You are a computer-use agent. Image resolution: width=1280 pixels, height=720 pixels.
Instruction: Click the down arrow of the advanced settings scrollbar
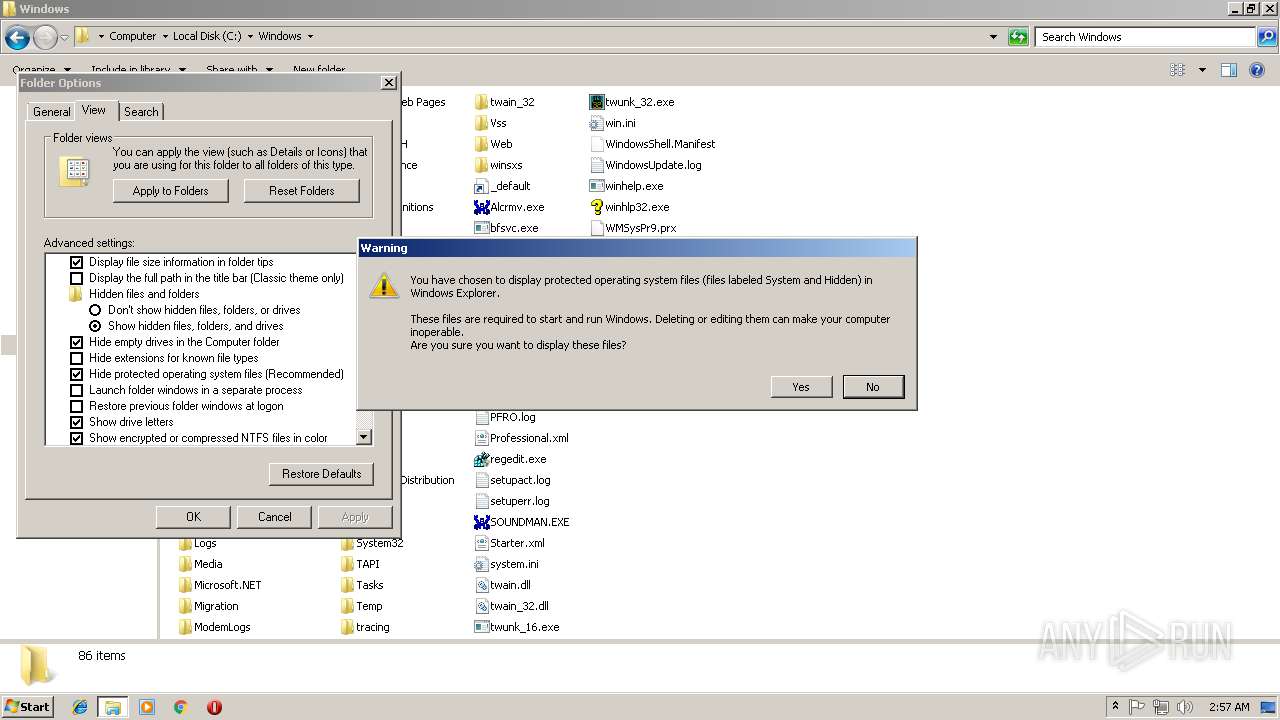(364, 437)
